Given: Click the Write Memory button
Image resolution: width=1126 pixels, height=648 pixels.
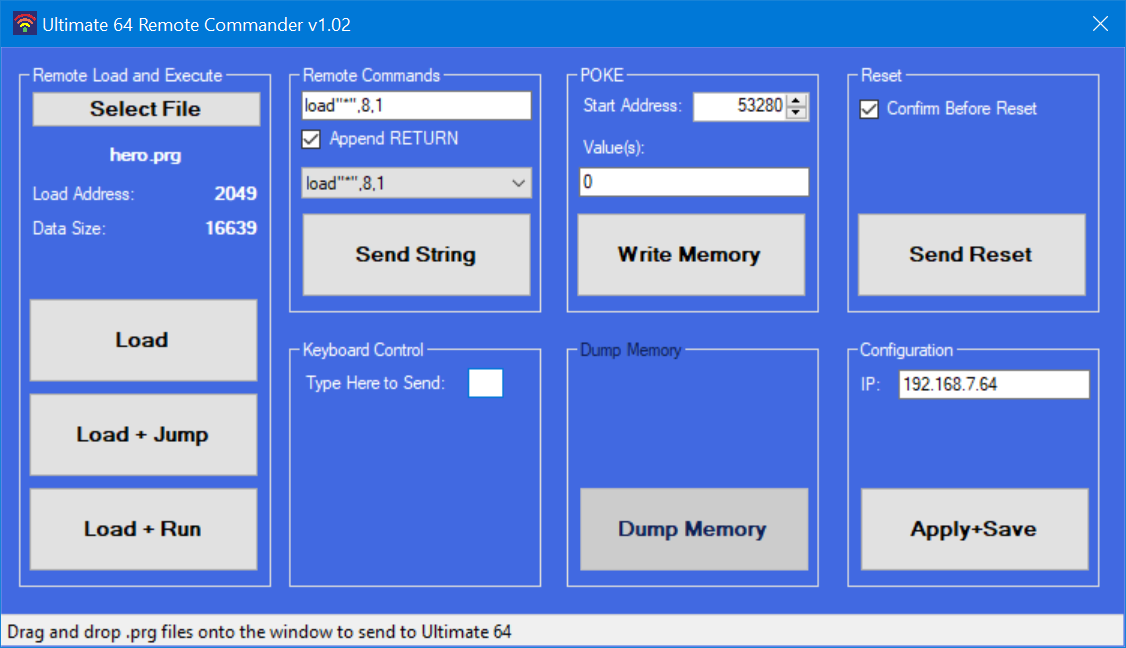Looking at the screenshot, I should pyautogui.click(x=691, y=254).
